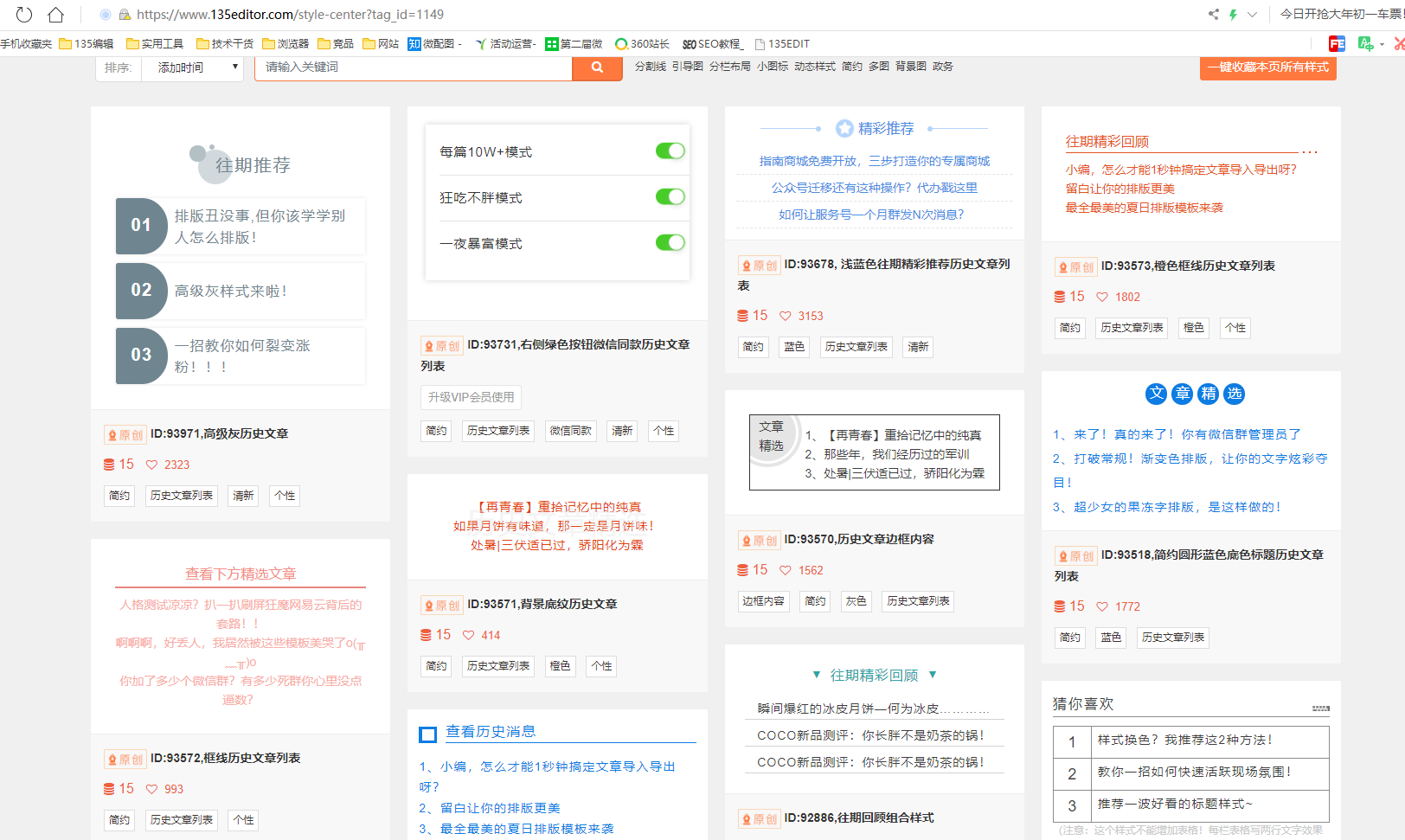The width and height of the screenshot is (1405, 840).
Task: Click heart icon with 1562 likes
Action: point(786,570)
